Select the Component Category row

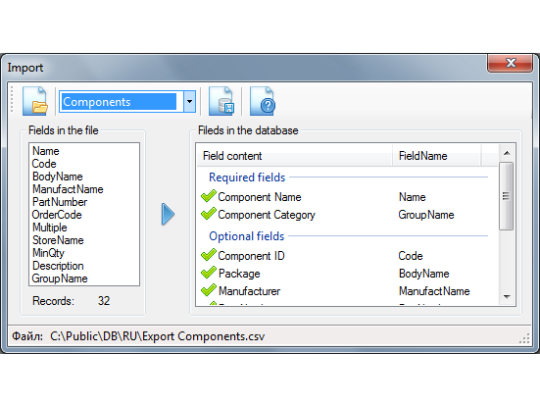point(347,215)
